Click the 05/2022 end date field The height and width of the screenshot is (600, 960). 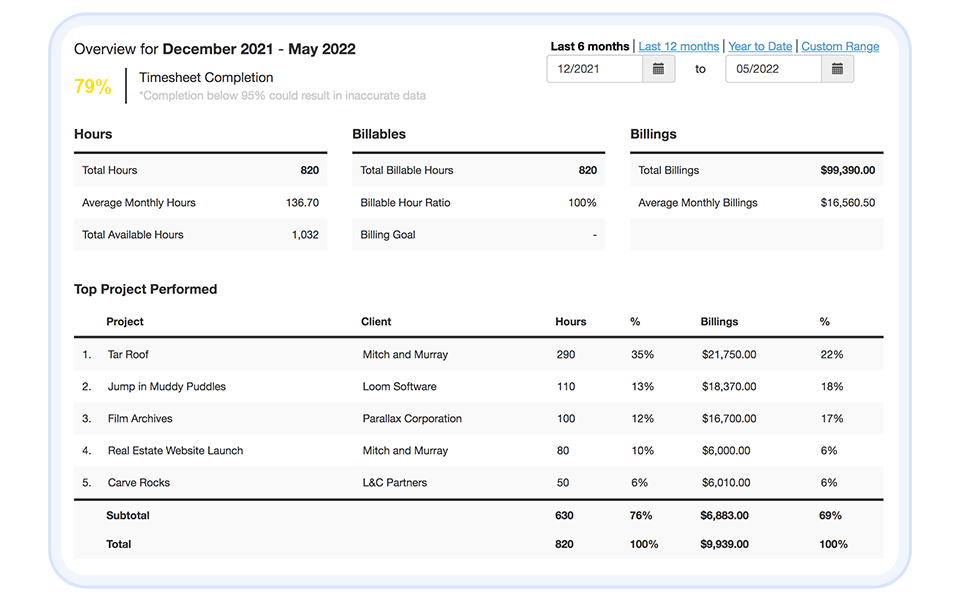(775, 69)
